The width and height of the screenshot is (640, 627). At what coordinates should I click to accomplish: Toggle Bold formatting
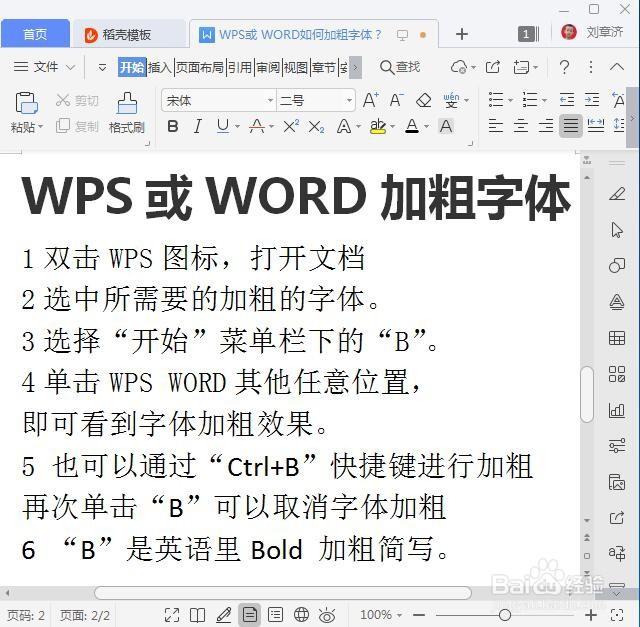click(x=173, y=126)
